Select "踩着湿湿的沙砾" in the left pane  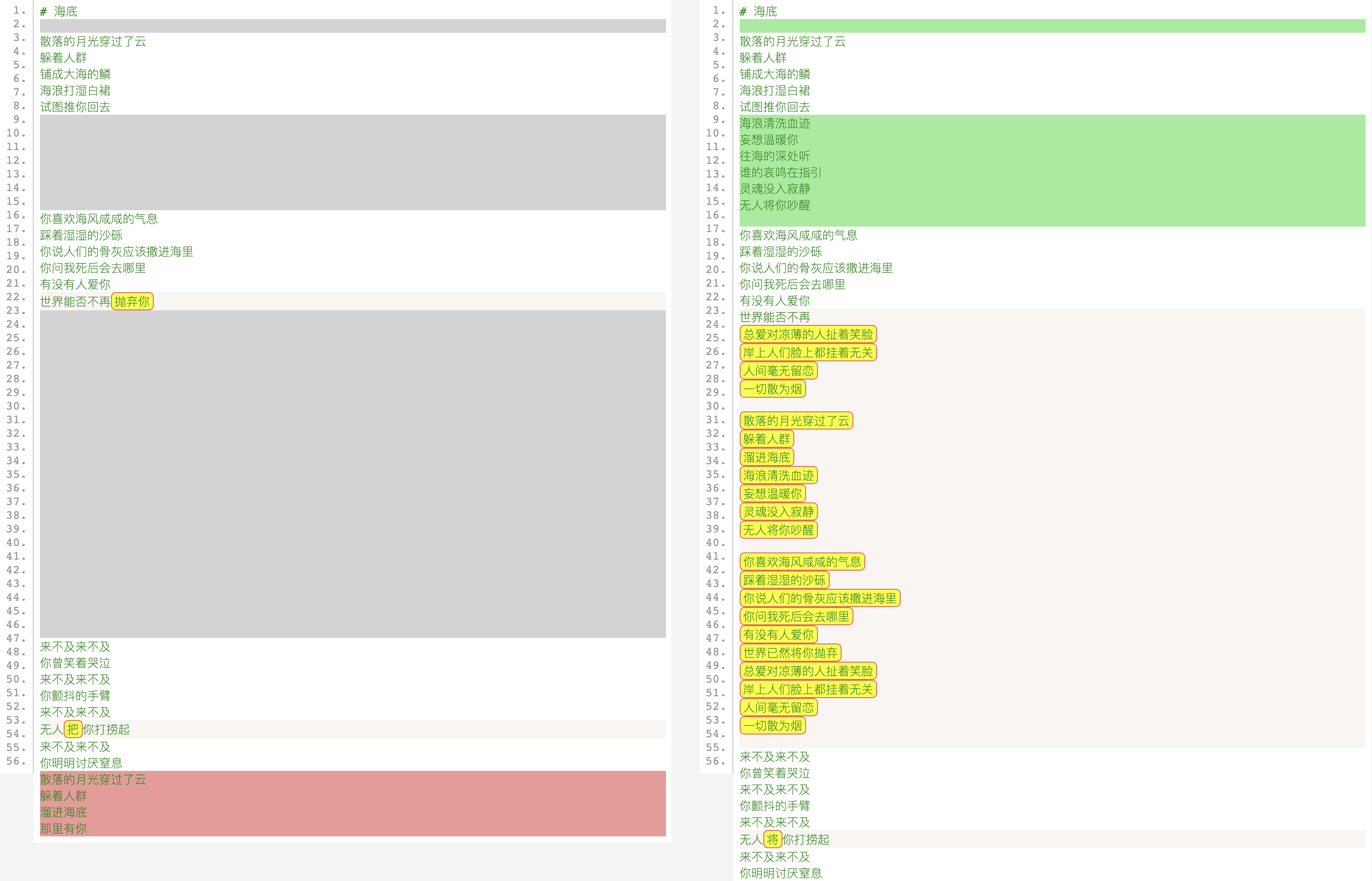click(x=81, y=235)
